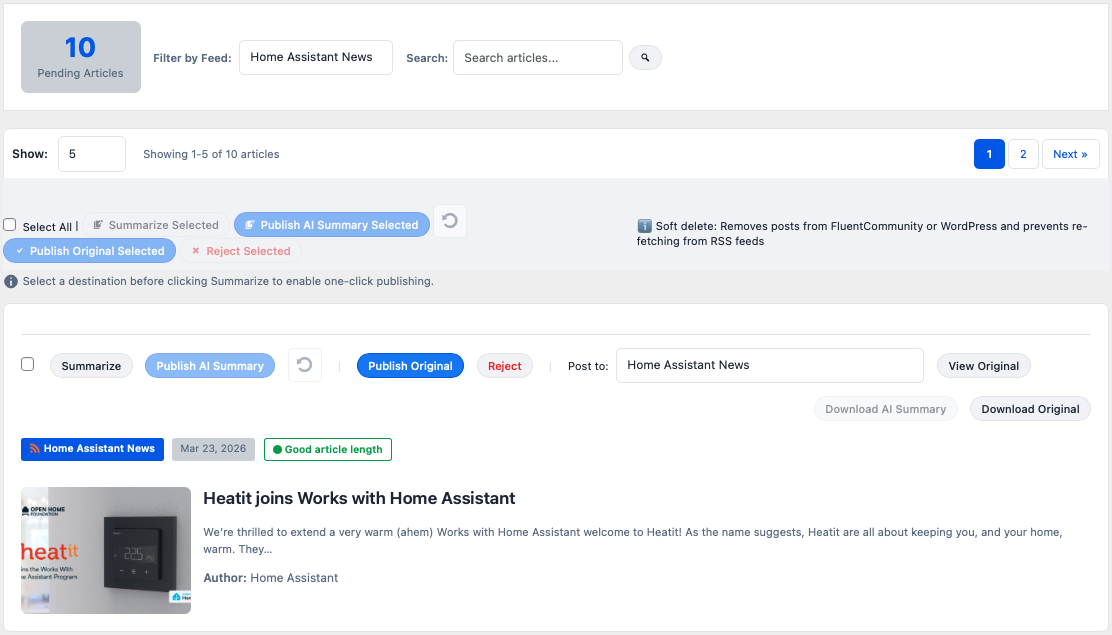Click the Soft delete info icon
This screenshot has height=635, width=1112.
pyautogui.click(x=644, y=226)
